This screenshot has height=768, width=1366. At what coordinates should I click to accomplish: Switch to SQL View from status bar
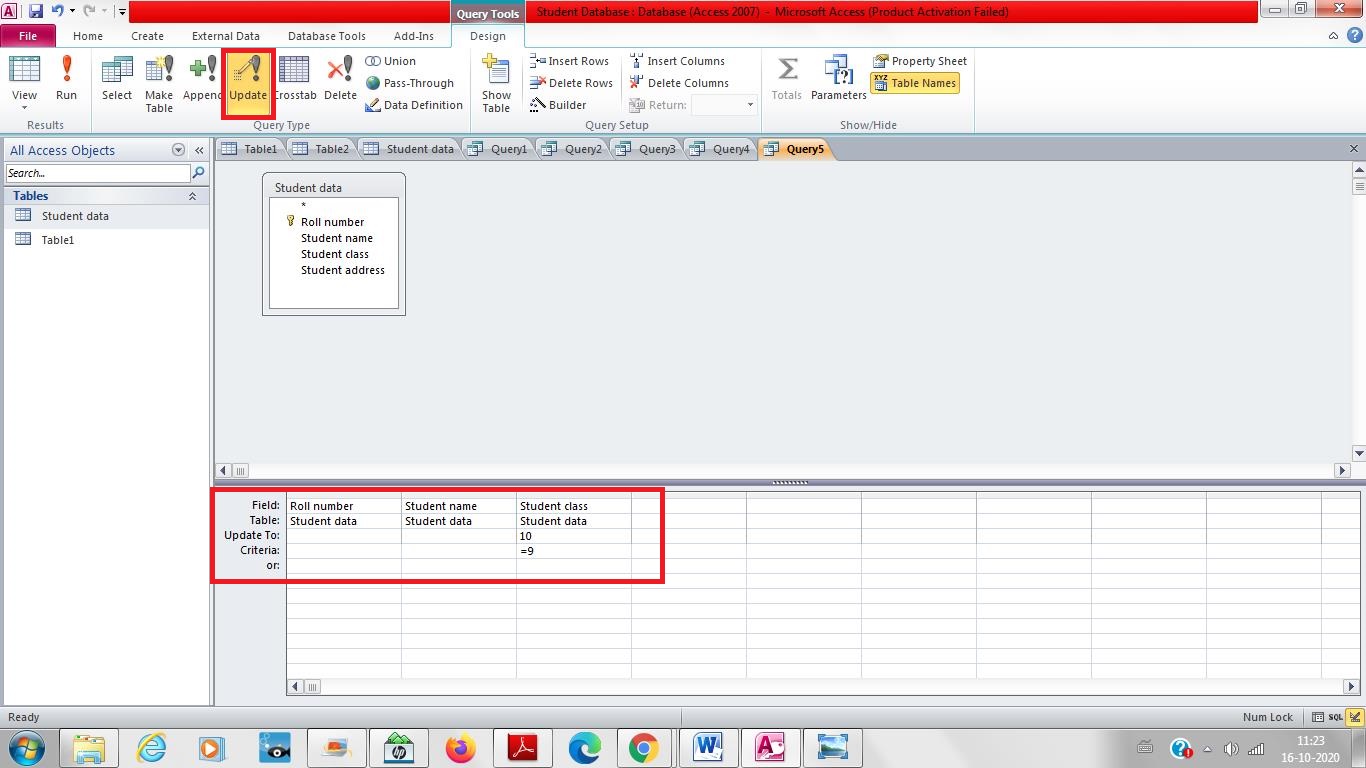(x=1336, y=717)
